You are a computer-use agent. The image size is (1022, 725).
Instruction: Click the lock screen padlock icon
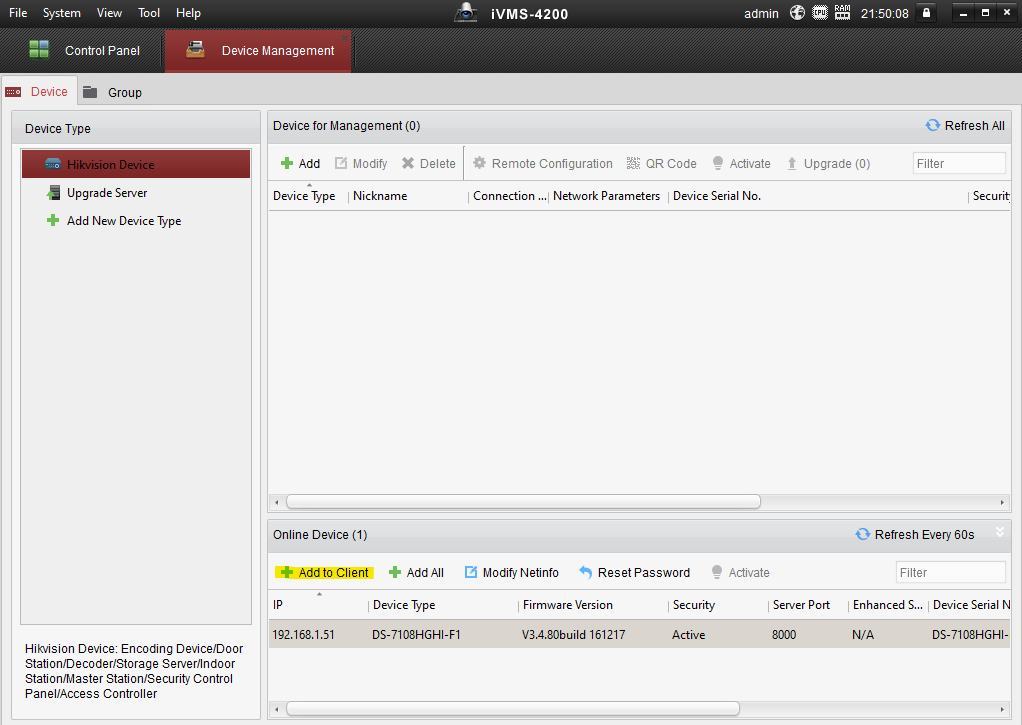point(926,12)
